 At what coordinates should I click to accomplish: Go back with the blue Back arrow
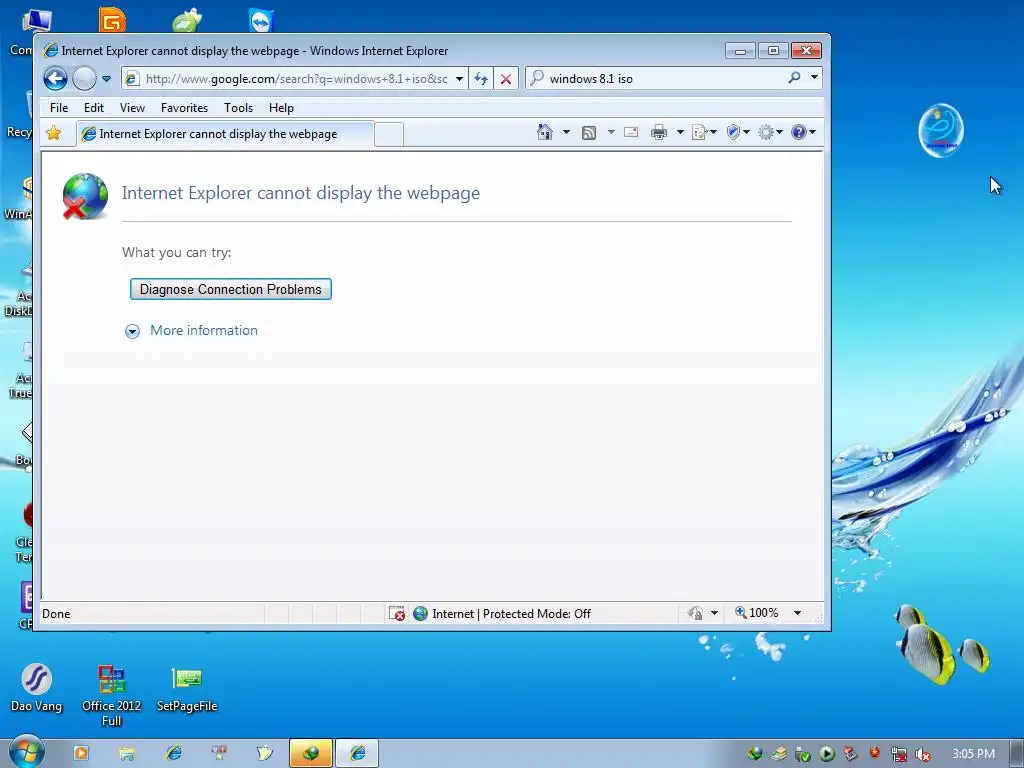(x=56, y=79)
